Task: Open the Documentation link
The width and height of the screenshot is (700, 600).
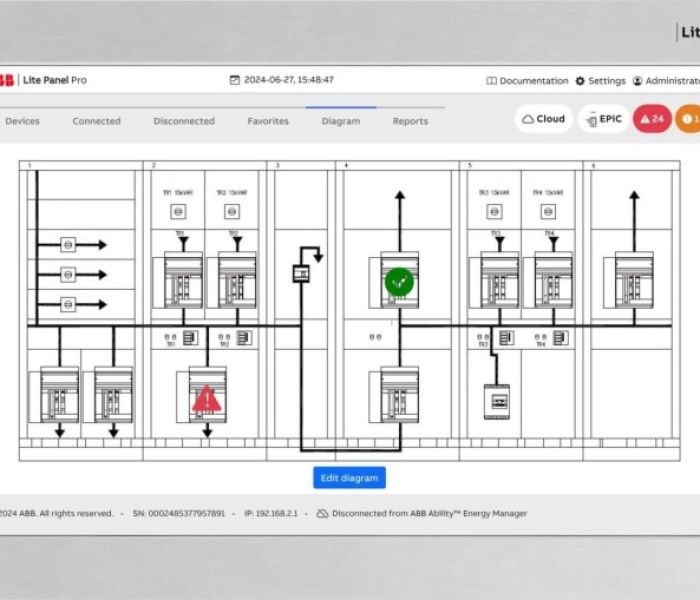Action: [x=527, y=81]
